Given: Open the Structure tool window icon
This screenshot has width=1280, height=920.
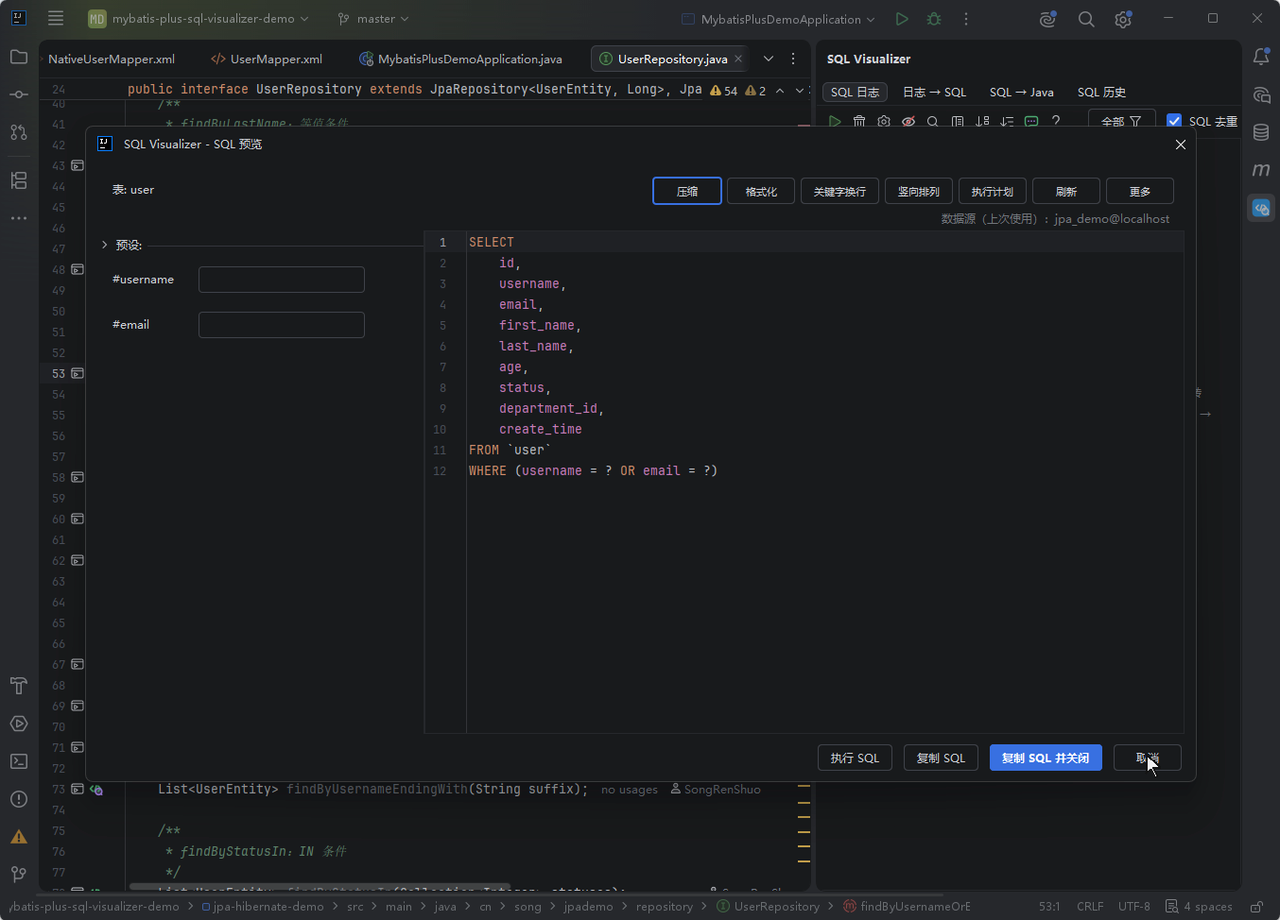Looking at the screenshot, I should click(x=19, y=180).
